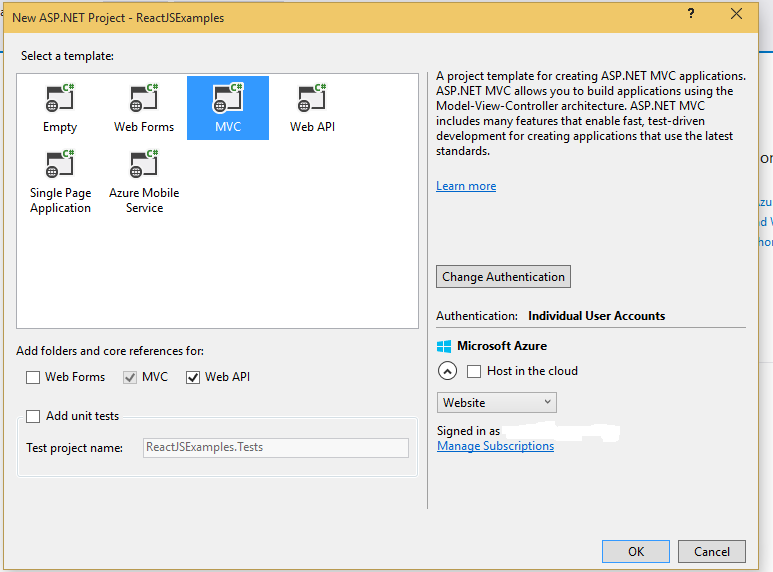Click the Select a template label
This screenshot has height=572, width=773.
[x=67, y=56]
